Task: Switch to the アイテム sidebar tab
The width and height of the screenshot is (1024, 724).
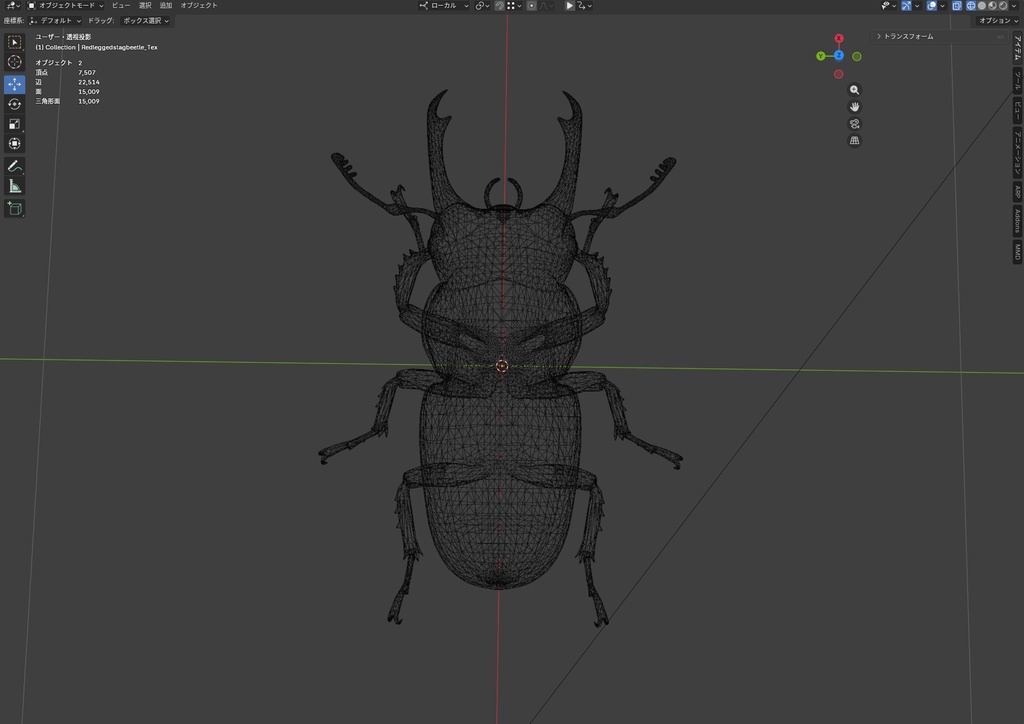Action: tap(1017, 48)
